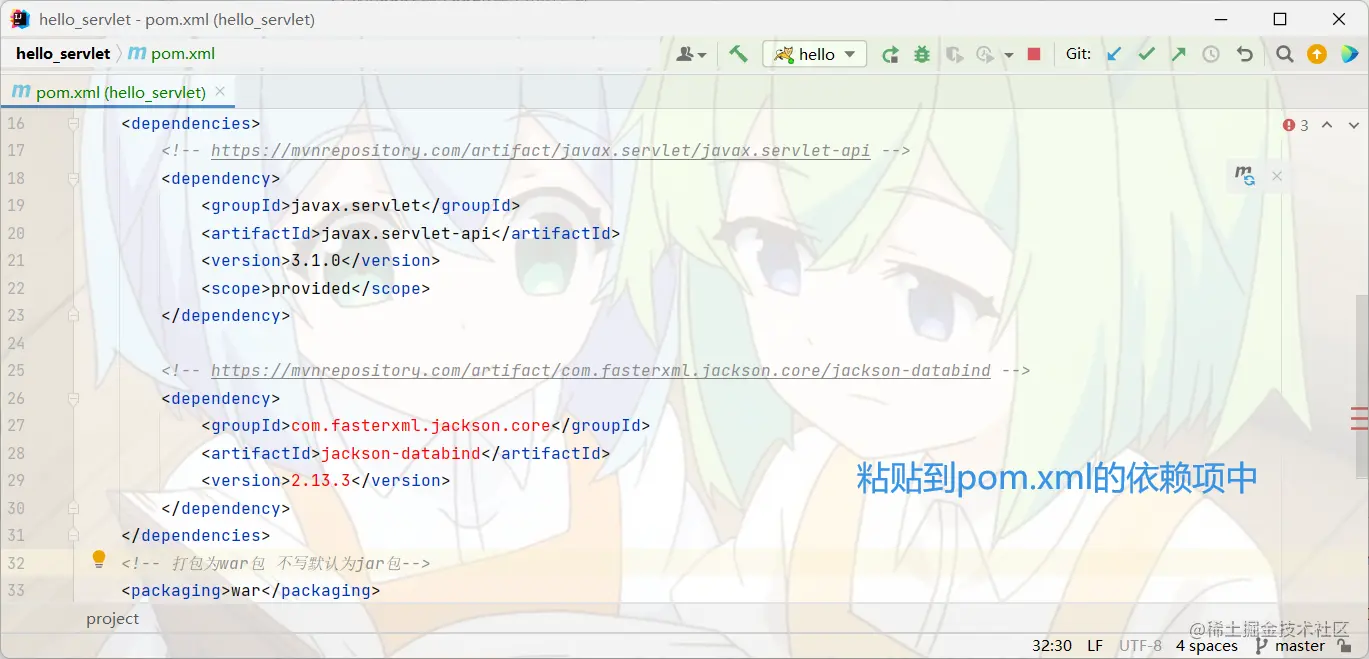Click the IntelliJ logo in the title bar
The image size is (1369, 659).
[20, 19]
